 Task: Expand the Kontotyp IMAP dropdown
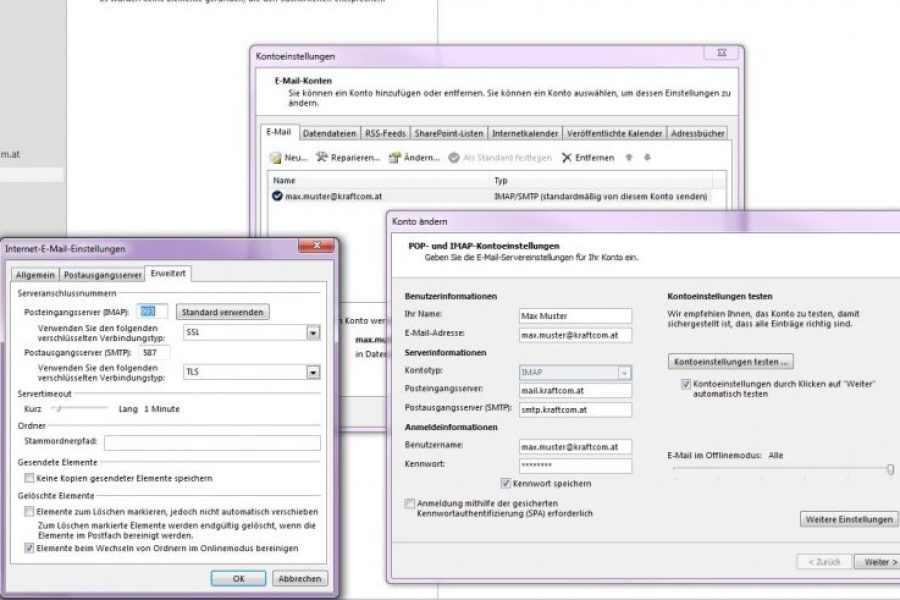tap(624, 372)
